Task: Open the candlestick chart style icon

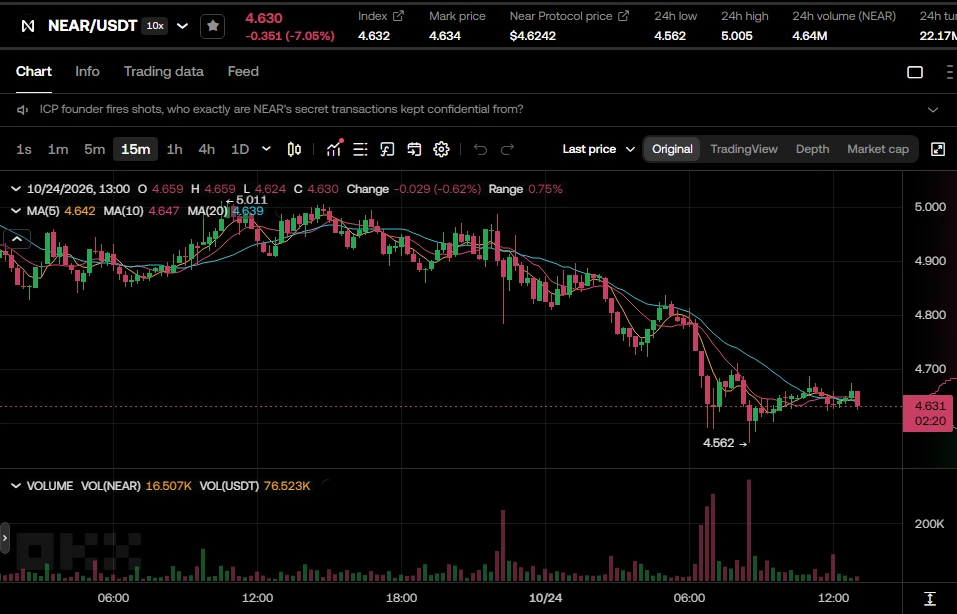Action: [294, 149]
